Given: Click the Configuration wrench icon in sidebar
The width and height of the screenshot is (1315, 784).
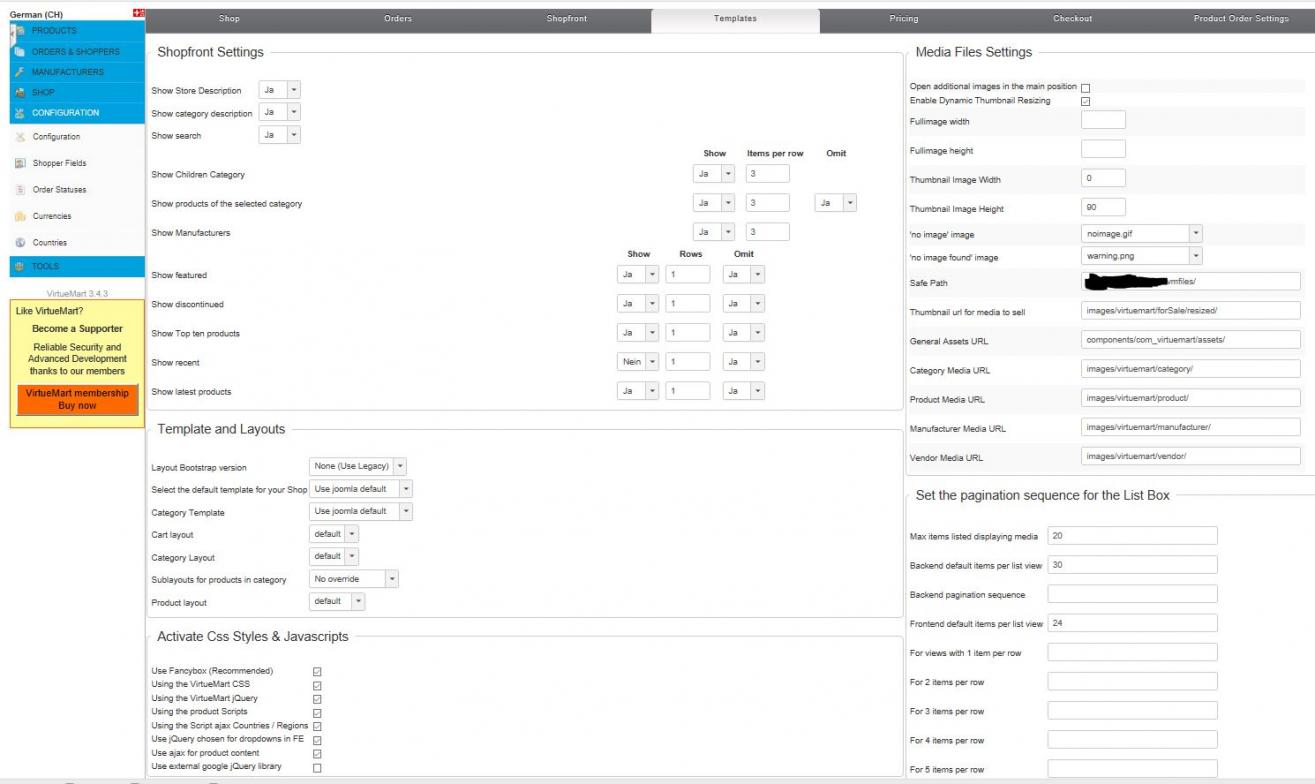Looking at the screenshot, I should [20, 137].
